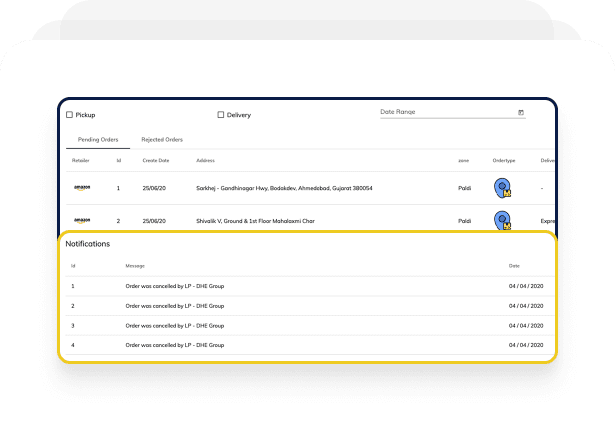Click the date of notification 3

click(526, 326)
